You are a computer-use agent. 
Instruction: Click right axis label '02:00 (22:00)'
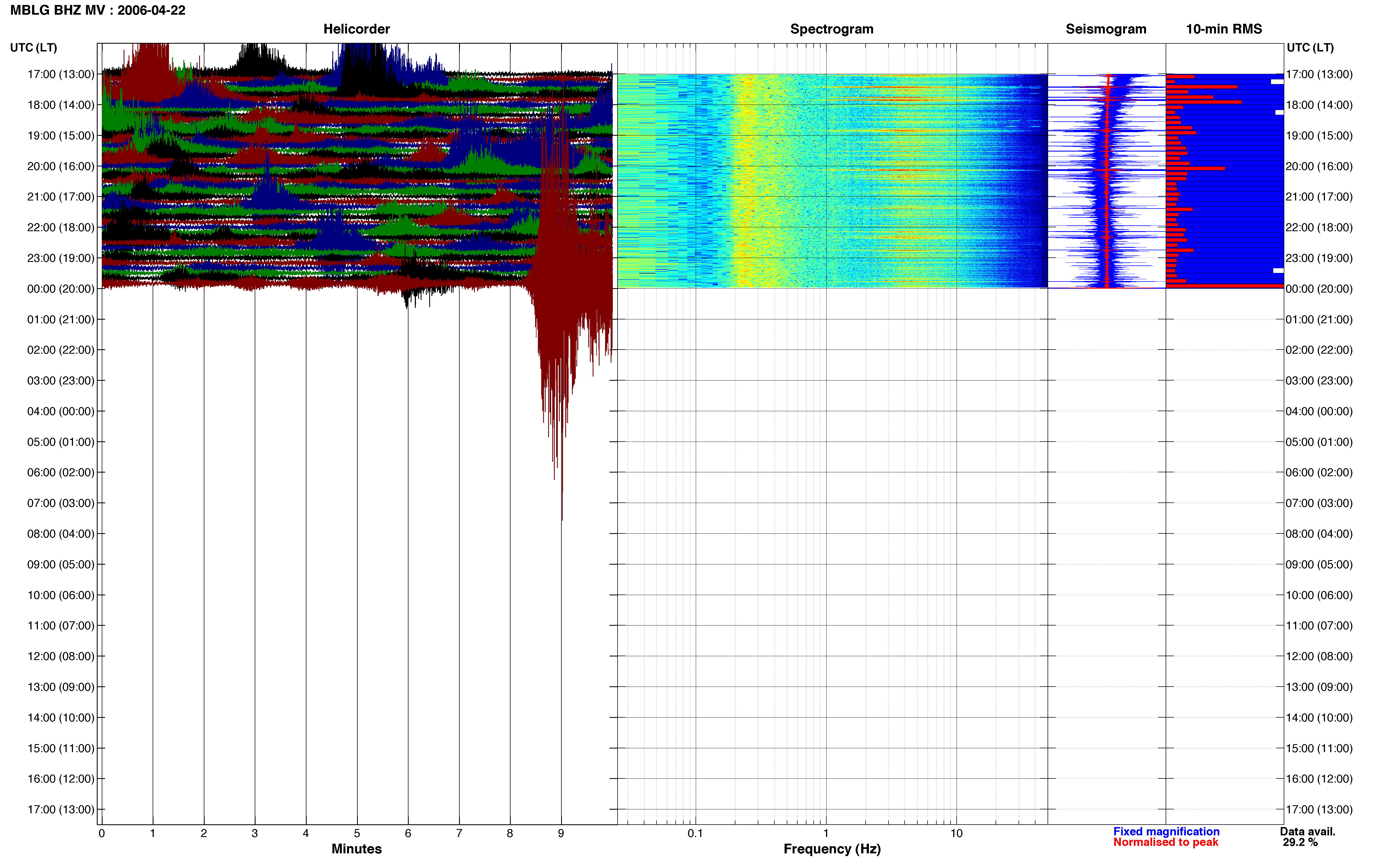1319,350
